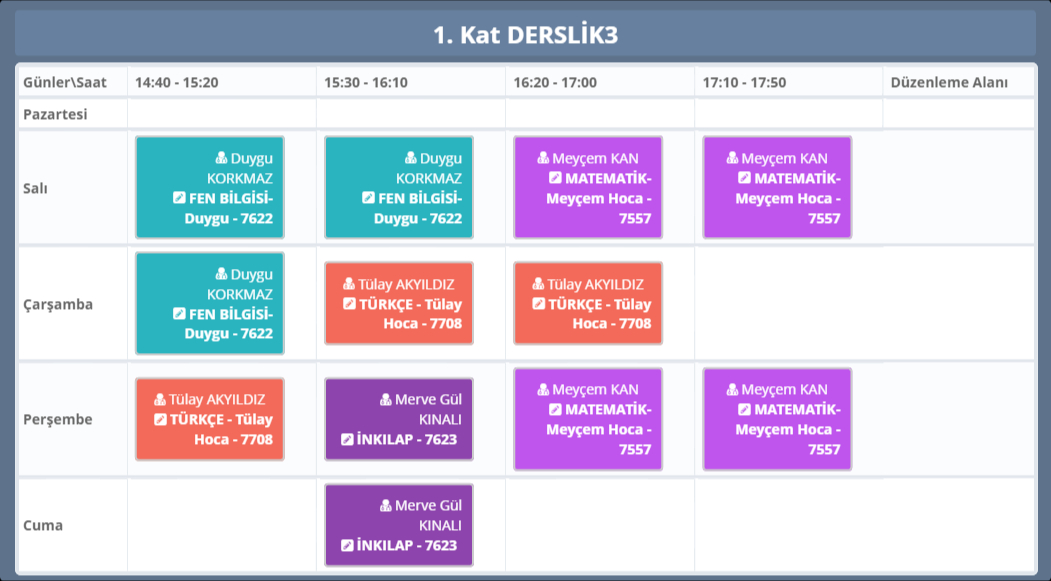Click the empty Pazartesi 14:40 cell

click(221, 114)
